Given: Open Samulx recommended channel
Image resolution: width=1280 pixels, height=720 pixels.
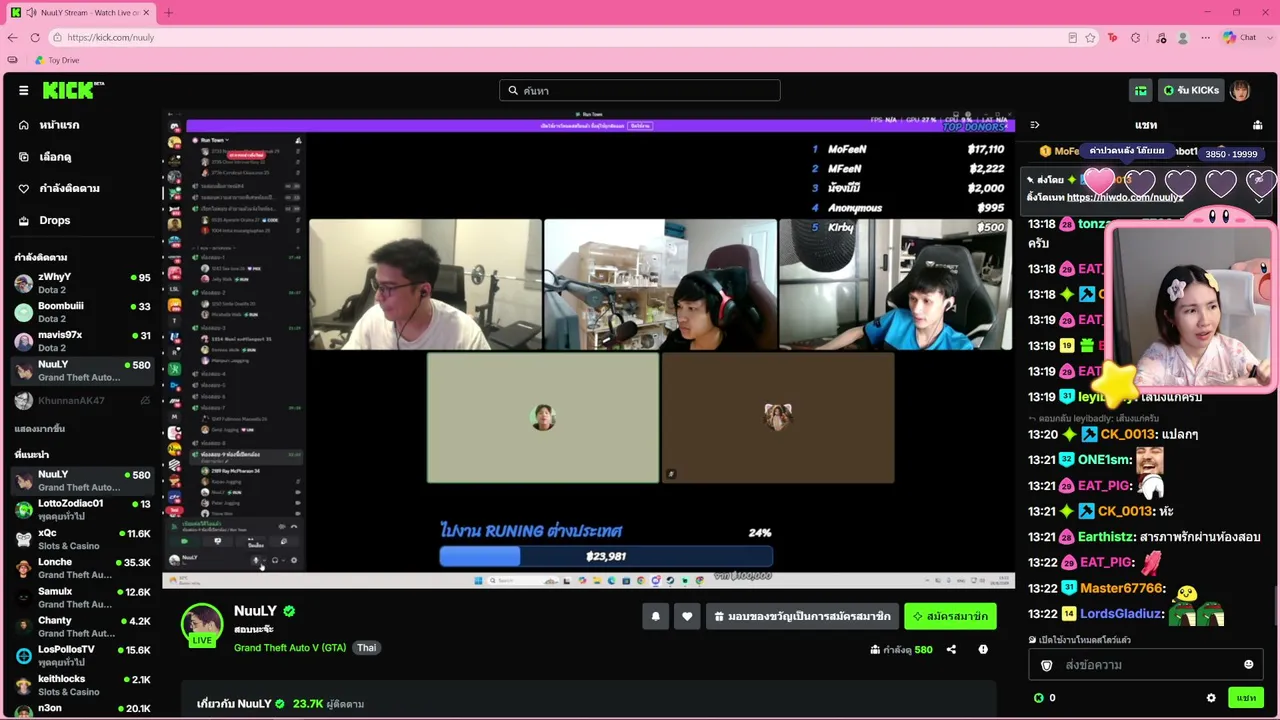Looking at the screenshot, I should (x=82, y=597).
